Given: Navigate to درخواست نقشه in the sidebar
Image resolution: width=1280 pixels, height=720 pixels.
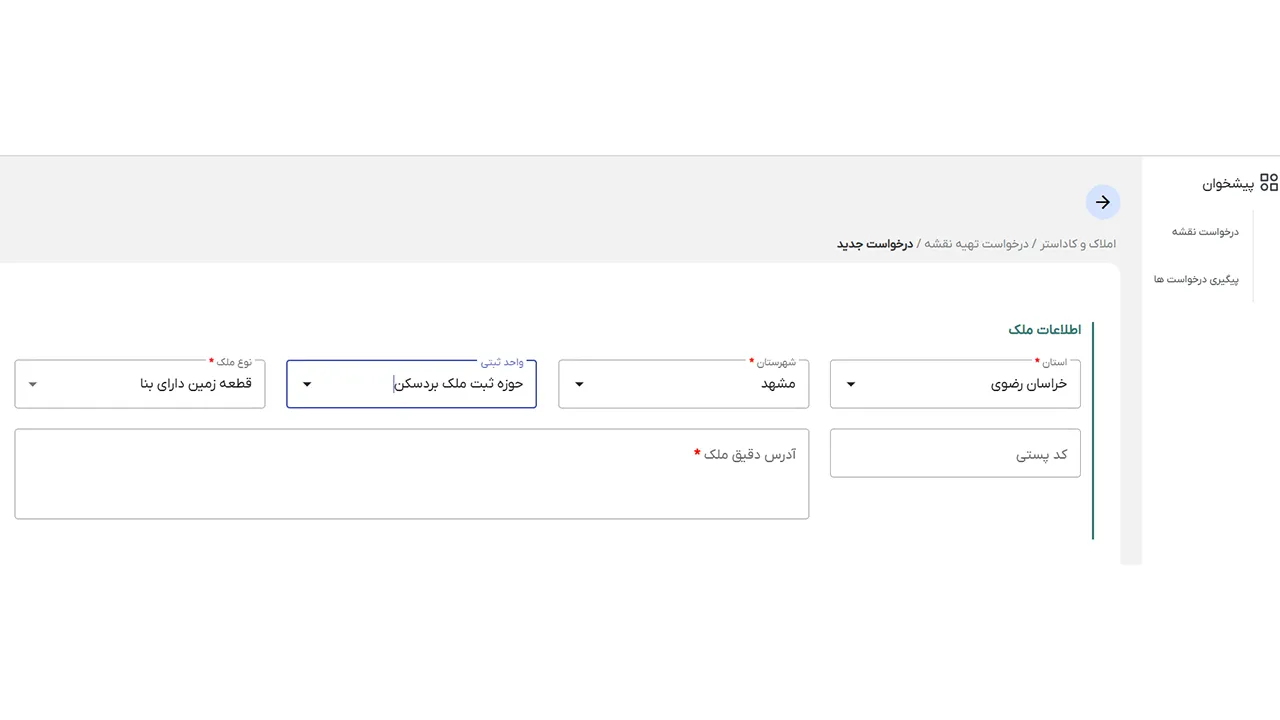Looking at the screenshot, I should [x=1205, y=231].
